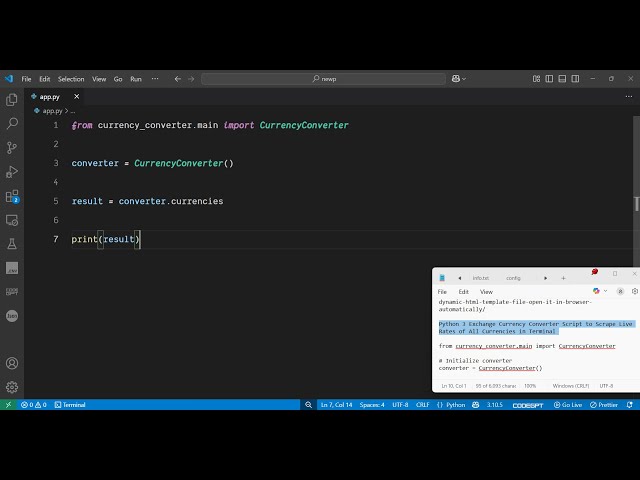Screen dimensions: 640x480
Task: Click Ln 7, Col 14 in status bar
Action: pyautogui.click(x=336, y=404)
